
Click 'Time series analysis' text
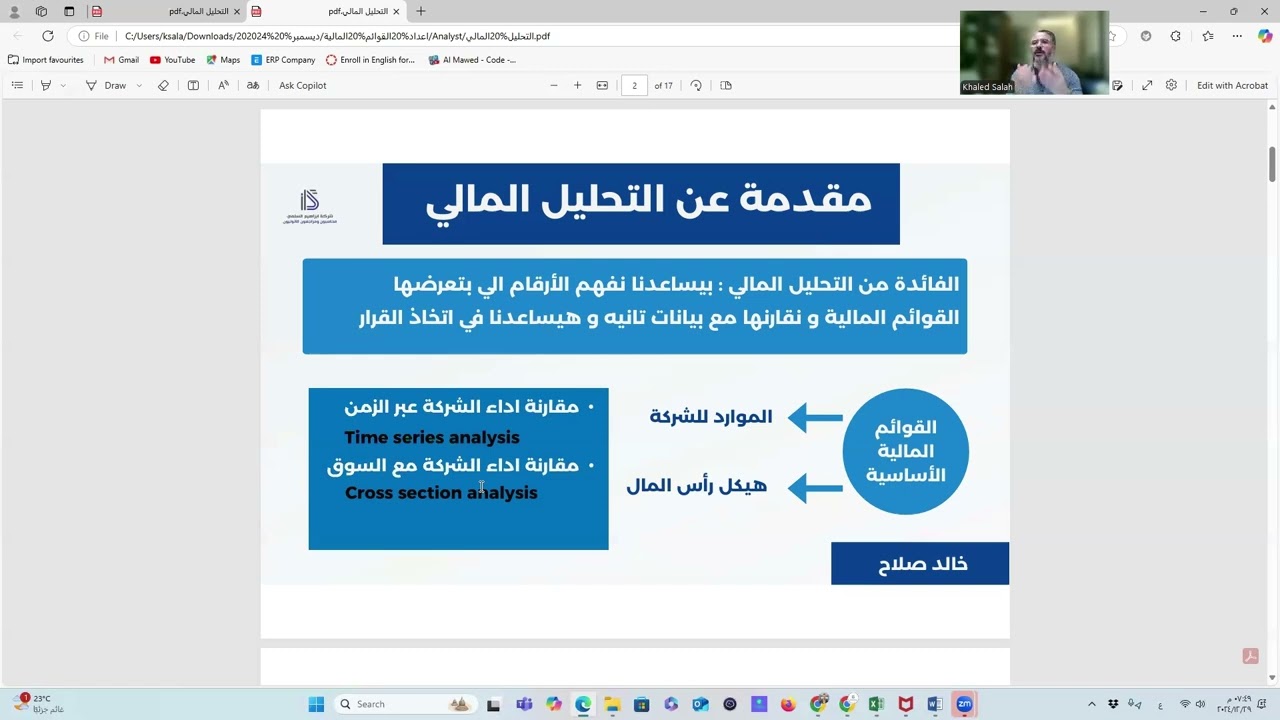[432, 437]
